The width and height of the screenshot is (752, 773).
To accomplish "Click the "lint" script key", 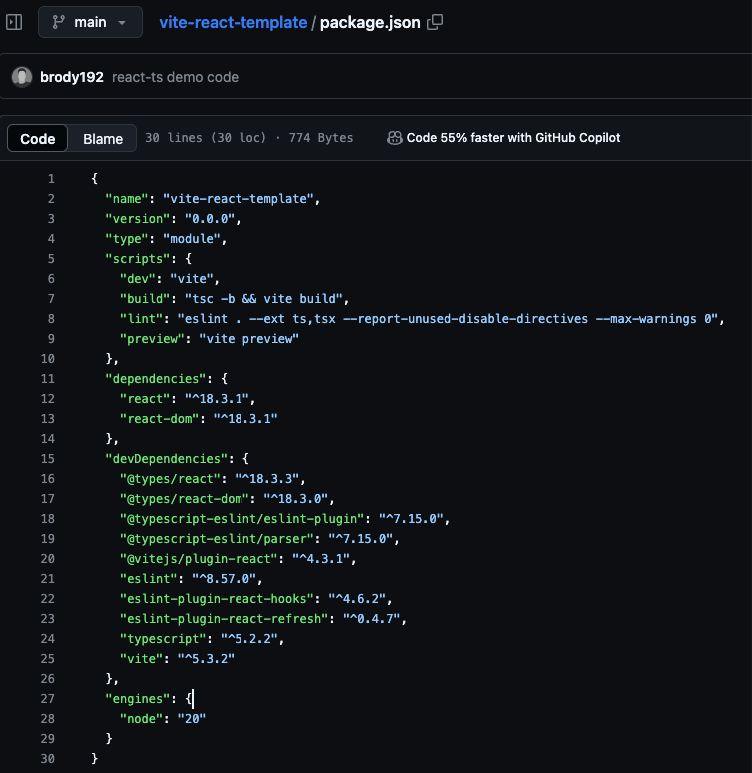I will click(x=141, y=319).
